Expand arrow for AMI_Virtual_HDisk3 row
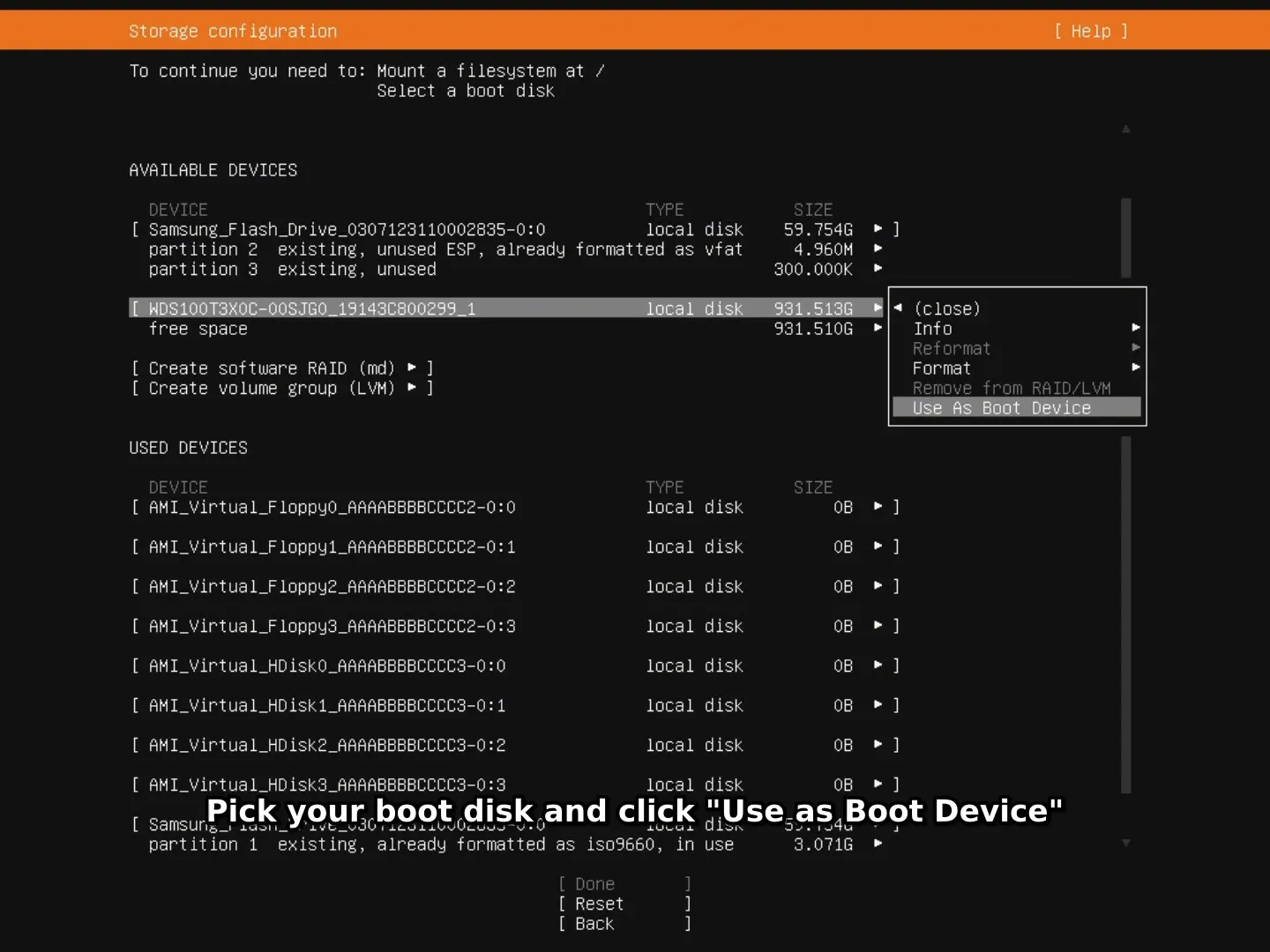The image size is (1270, 952). coord(878,784)
